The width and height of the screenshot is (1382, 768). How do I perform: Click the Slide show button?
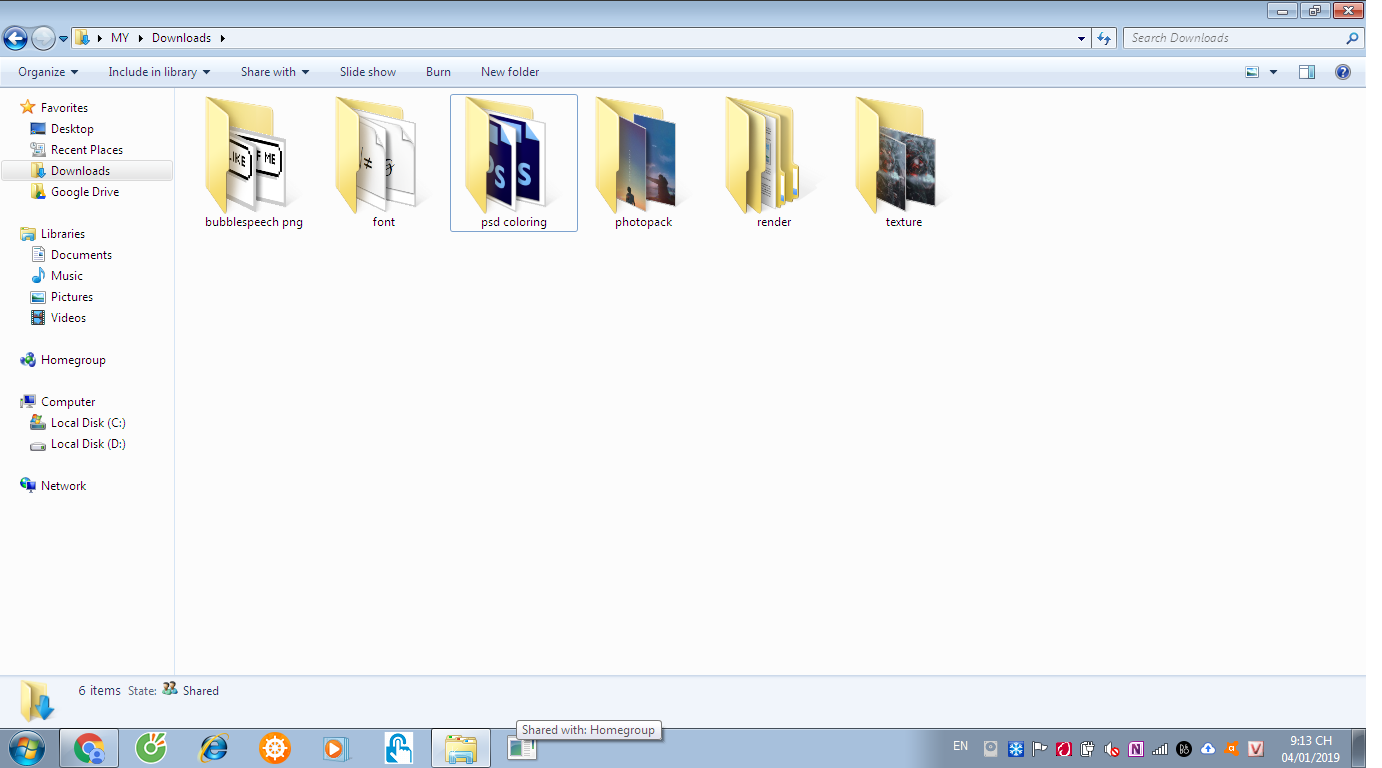click(368, 72)
